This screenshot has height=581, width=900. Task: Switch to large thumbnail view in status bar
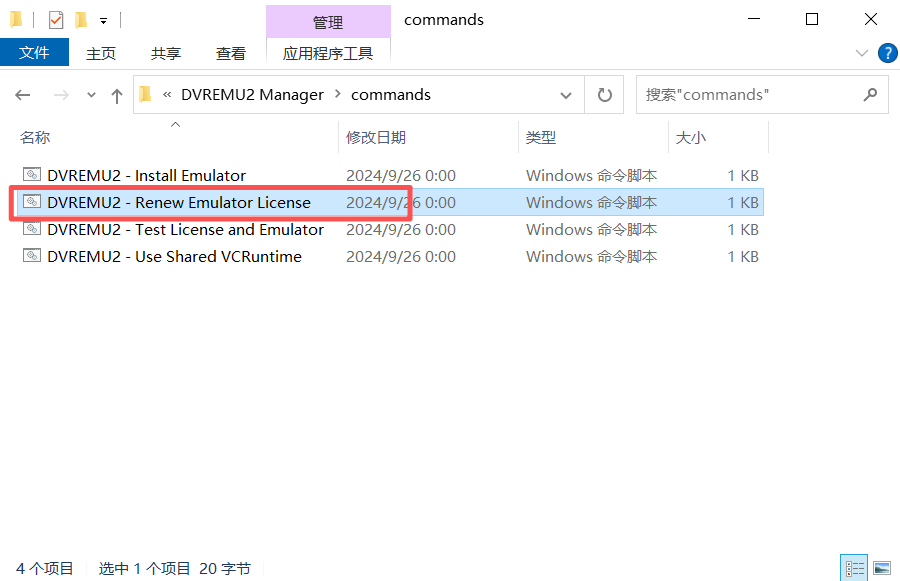[x=884, y=567]
